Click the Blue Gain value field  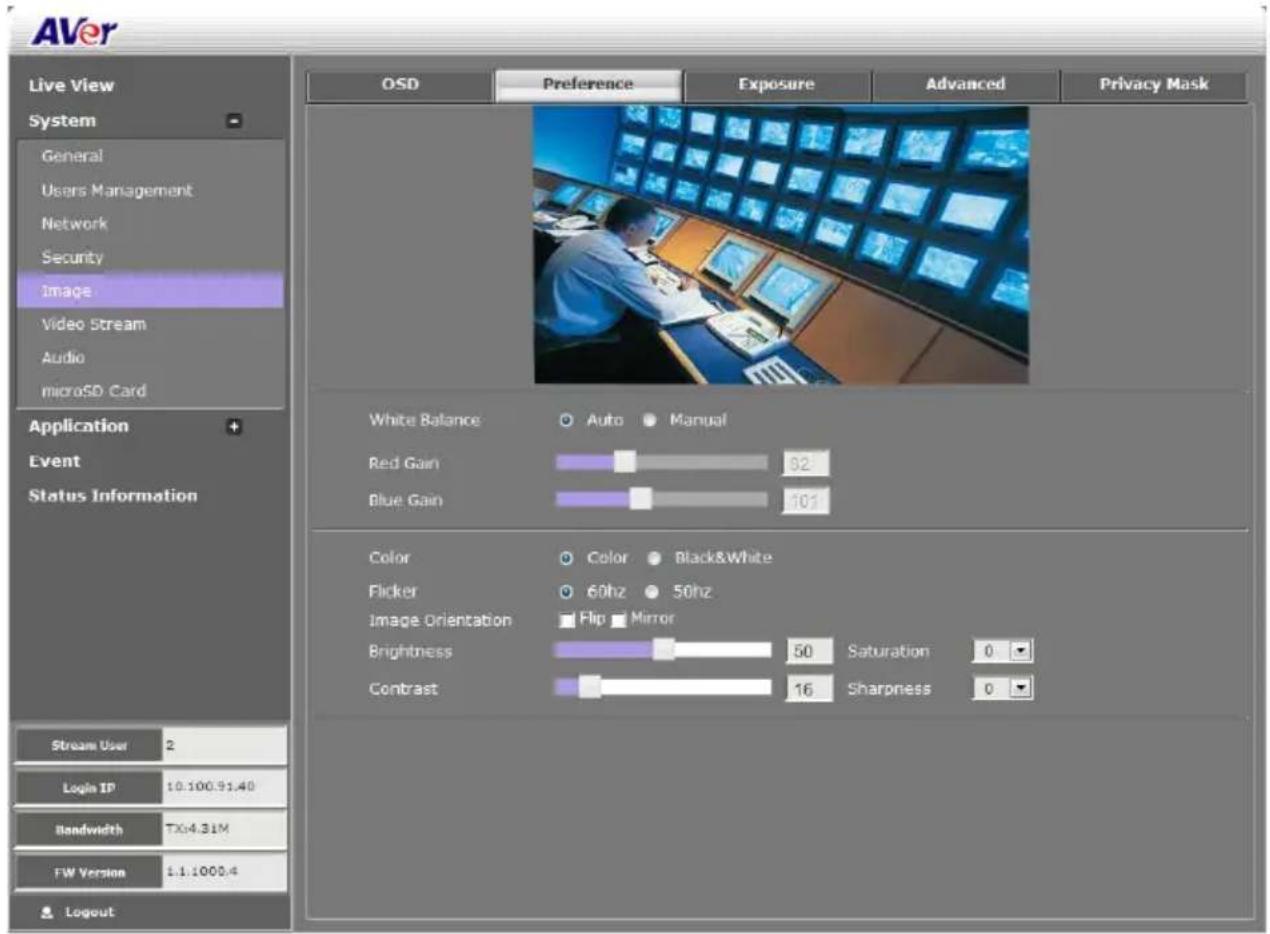[806, 500]
